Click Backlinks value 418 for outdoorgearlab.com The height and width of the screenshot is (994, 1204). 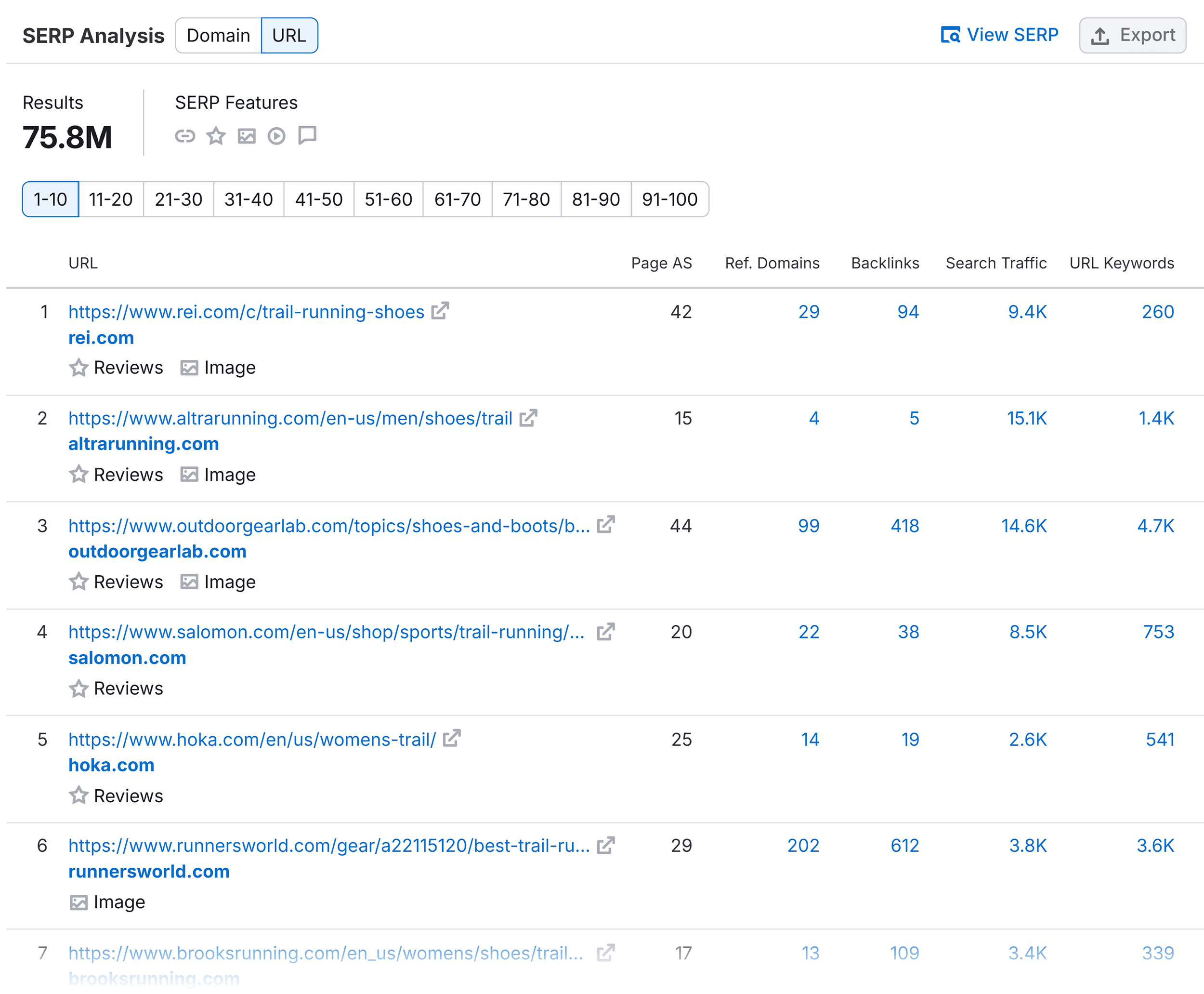(905, 526)
